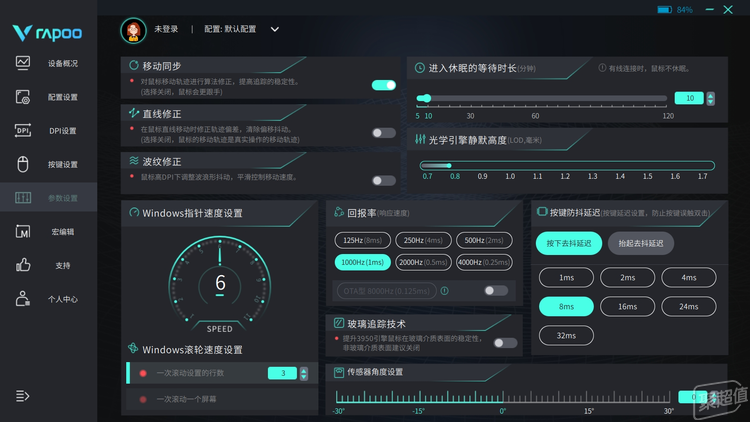The width and height of the screenshot is (750, 422).
Task: Open 宏编辑 macro editor icon
Action: point(22,232)
